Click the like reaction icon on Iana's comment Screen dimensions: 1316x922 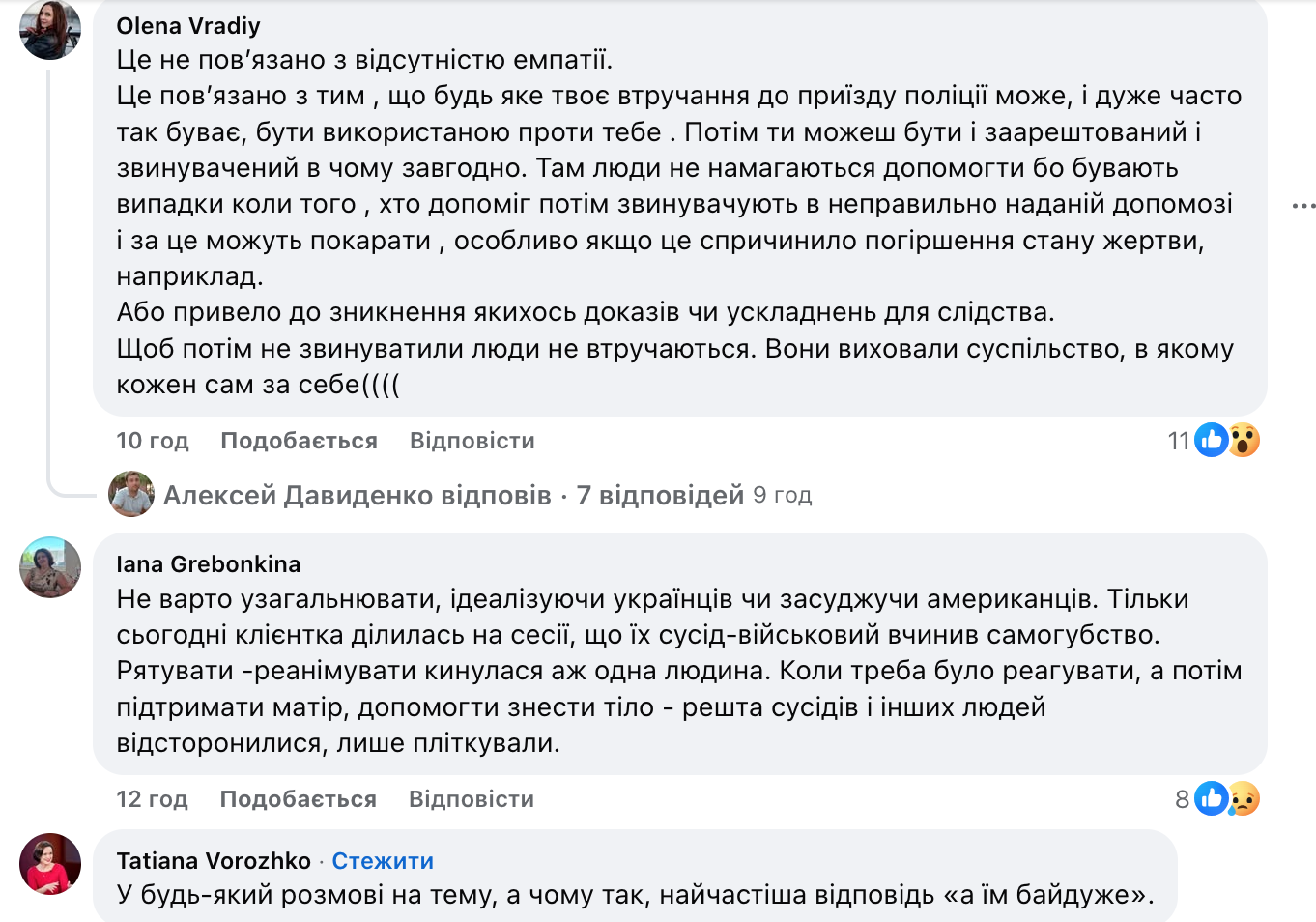click(1211, 799)
